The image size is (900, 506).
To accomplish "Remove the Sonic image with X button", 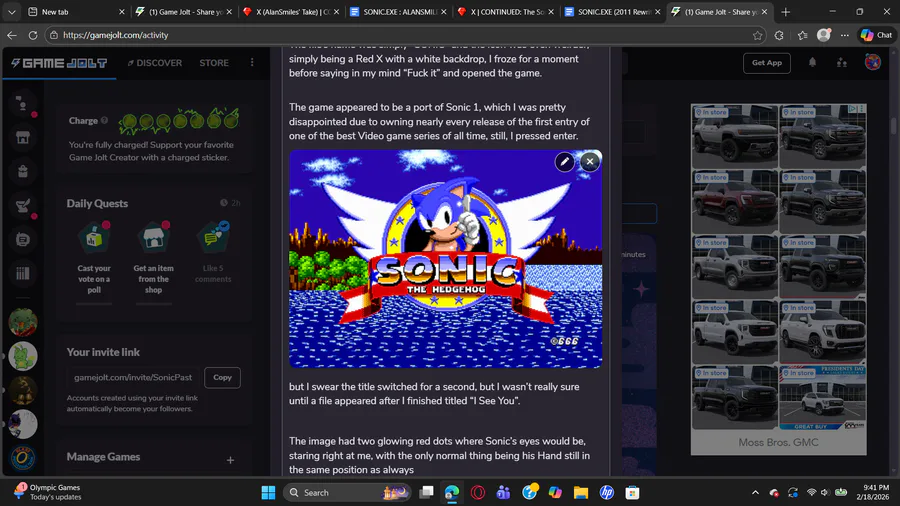I will (589, 162).
